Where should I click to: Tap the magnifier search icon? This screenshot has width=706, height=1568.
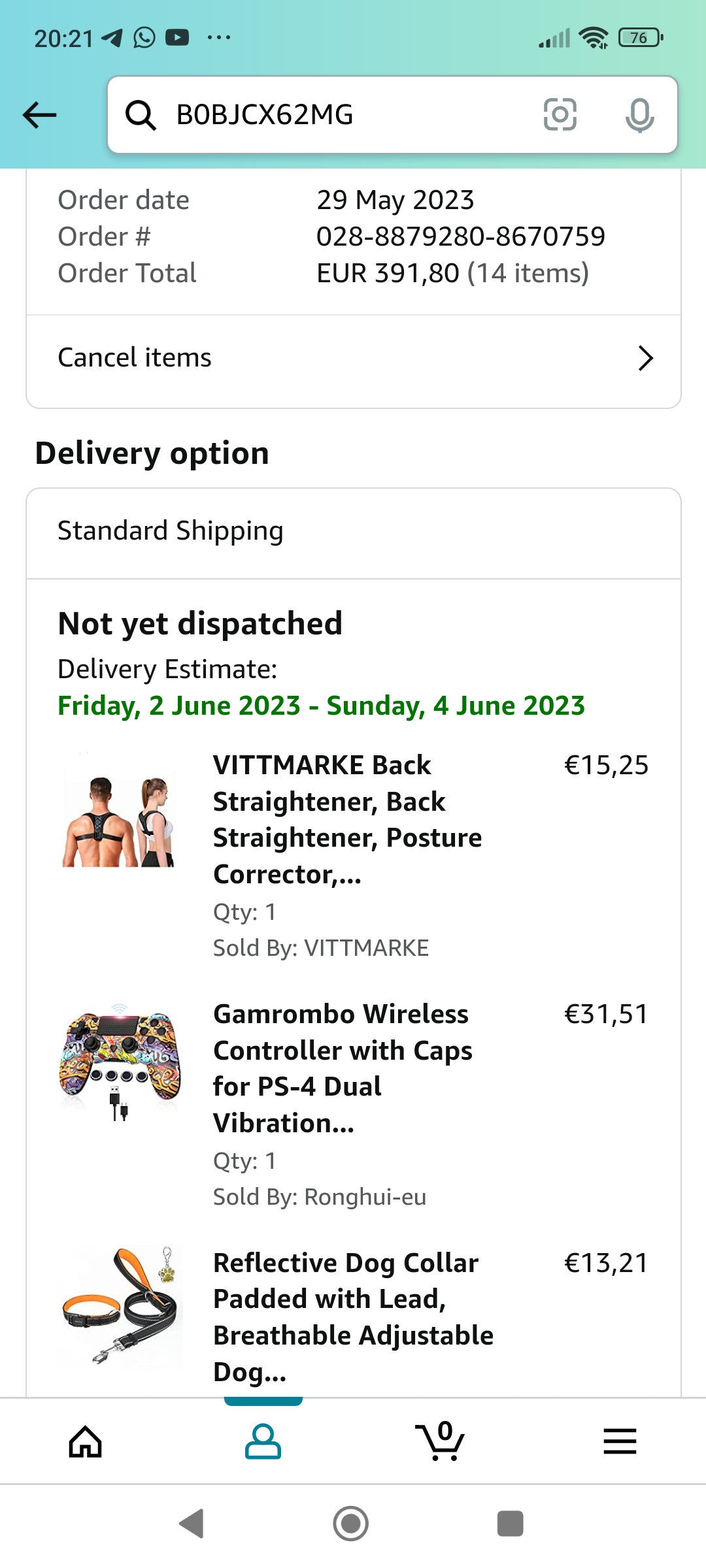point(141,116)
